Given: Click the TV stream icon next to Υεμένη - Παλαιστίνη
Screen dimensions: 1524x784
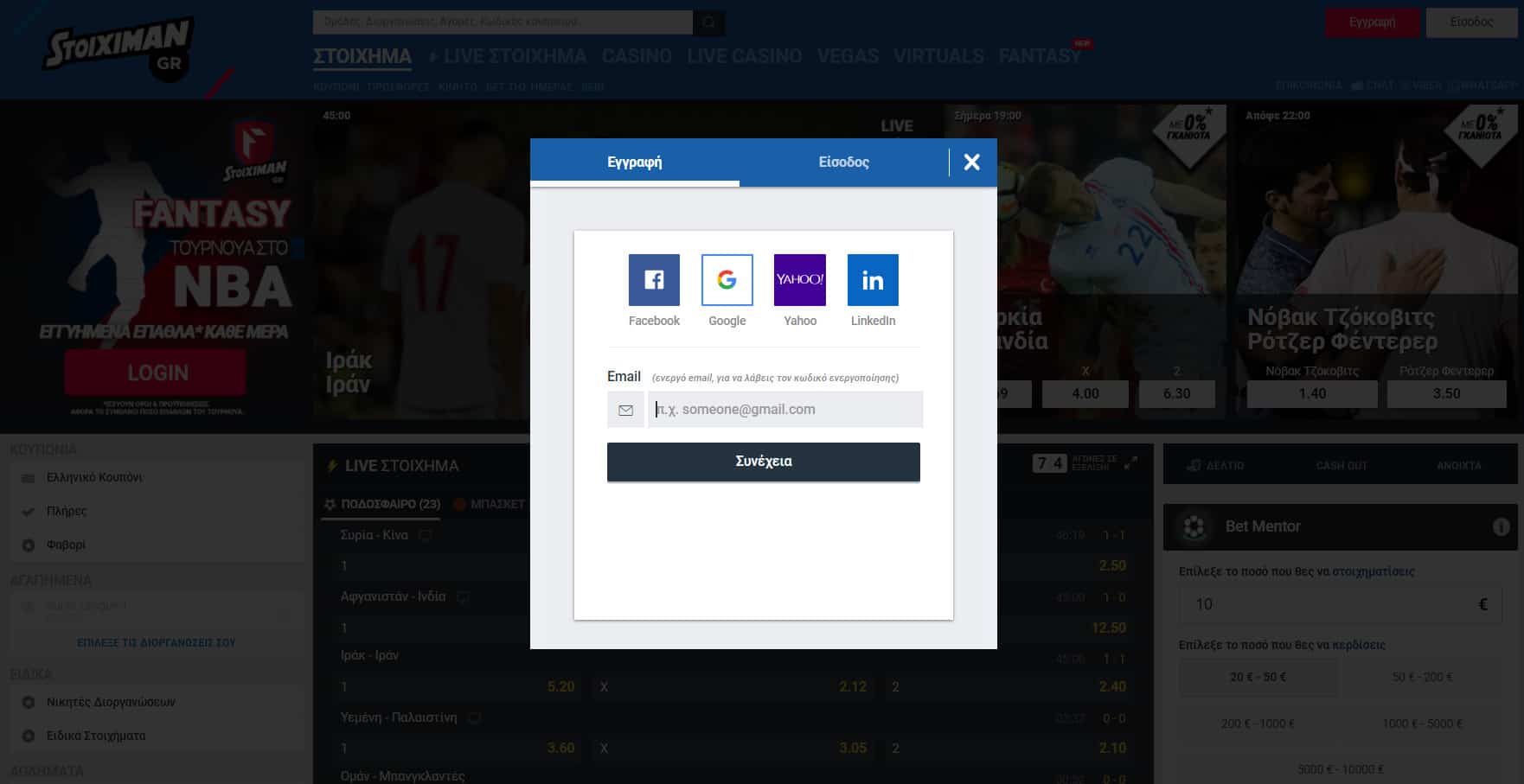Looking at the screenshot, I should pos(474,718).
